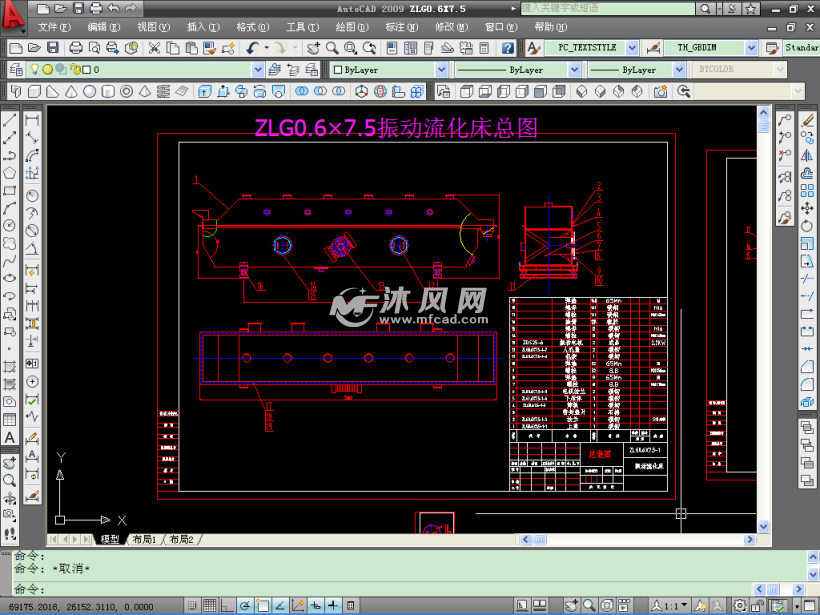This screenshot has width=820, height=615.
Task: Click the Undo arrow icon
Action: [253, 48]
